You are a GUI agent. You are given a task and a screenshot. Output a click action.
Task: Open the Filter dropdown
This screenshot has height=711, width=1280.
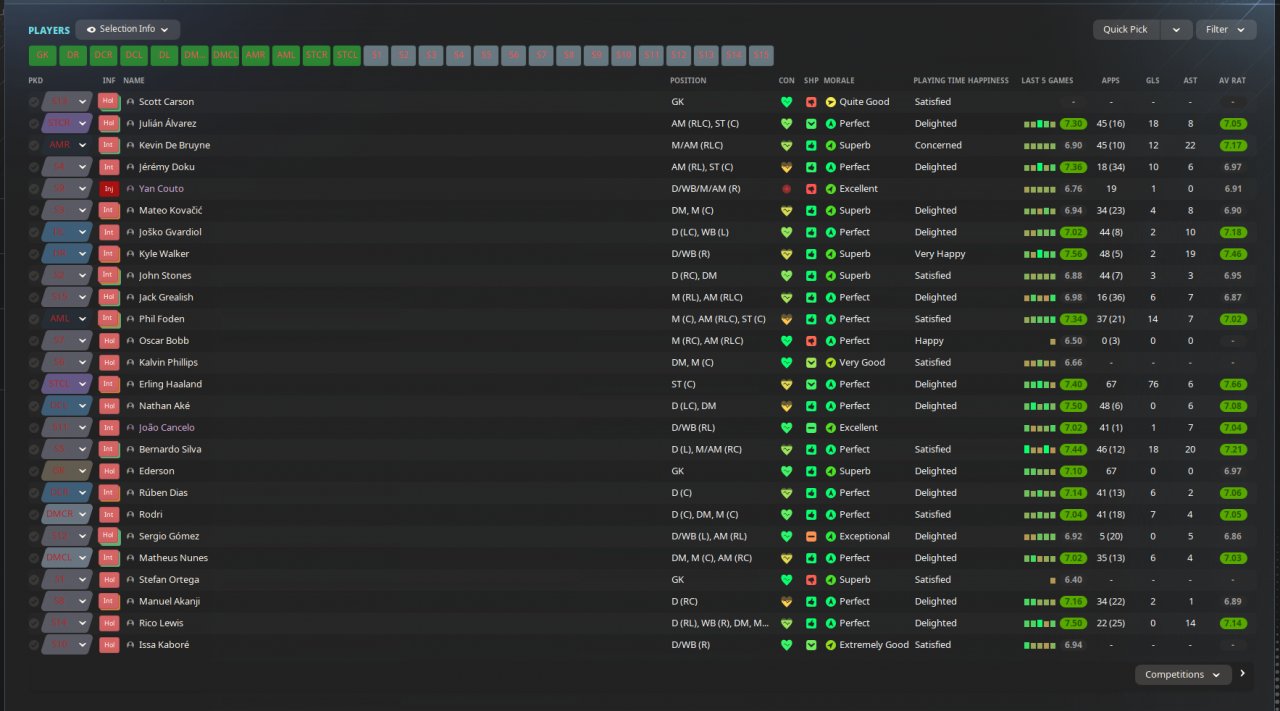point(1226,29)
